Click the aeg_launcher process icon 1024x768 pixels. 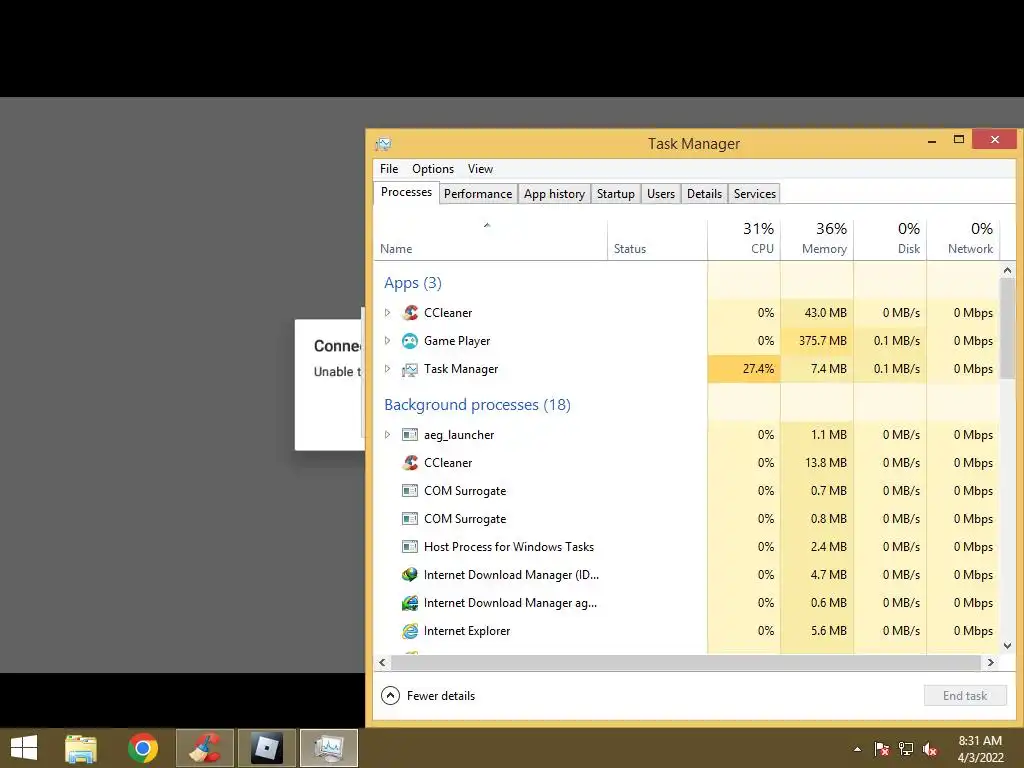(x=410, y=435)
